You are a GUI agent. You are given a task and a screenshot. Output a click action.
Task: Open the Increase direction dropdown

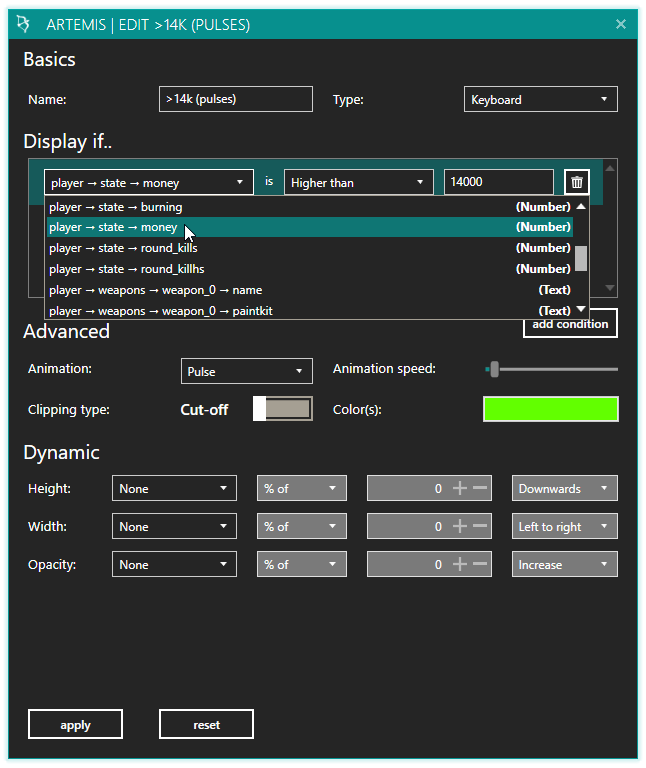pyautogui.click(x=565, y=564)
